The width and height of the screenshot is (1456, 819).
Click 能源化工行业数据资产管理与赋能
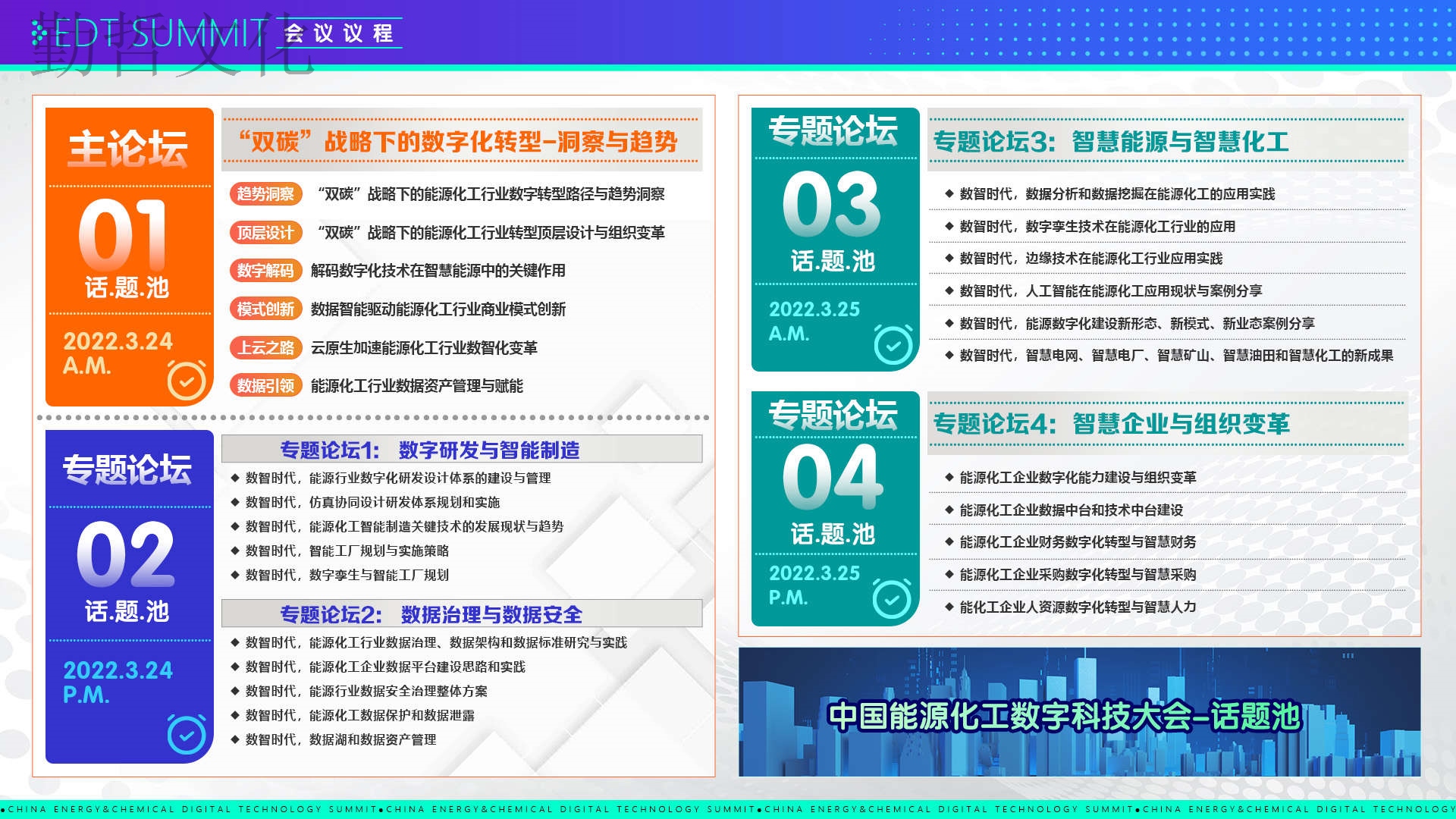417,385
